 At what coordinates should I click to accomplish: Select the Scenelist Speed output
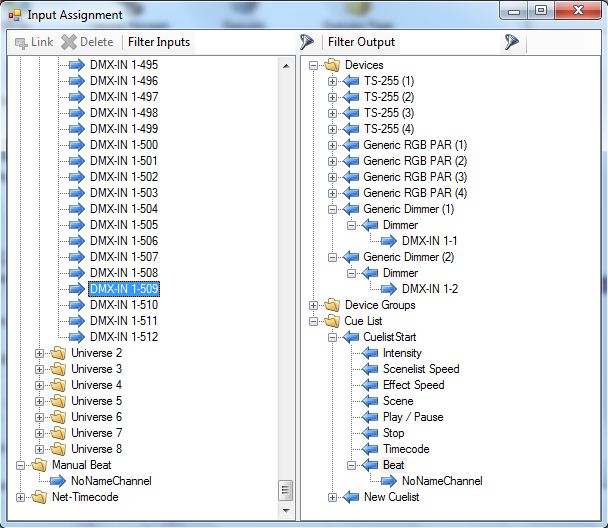(420, 369)
